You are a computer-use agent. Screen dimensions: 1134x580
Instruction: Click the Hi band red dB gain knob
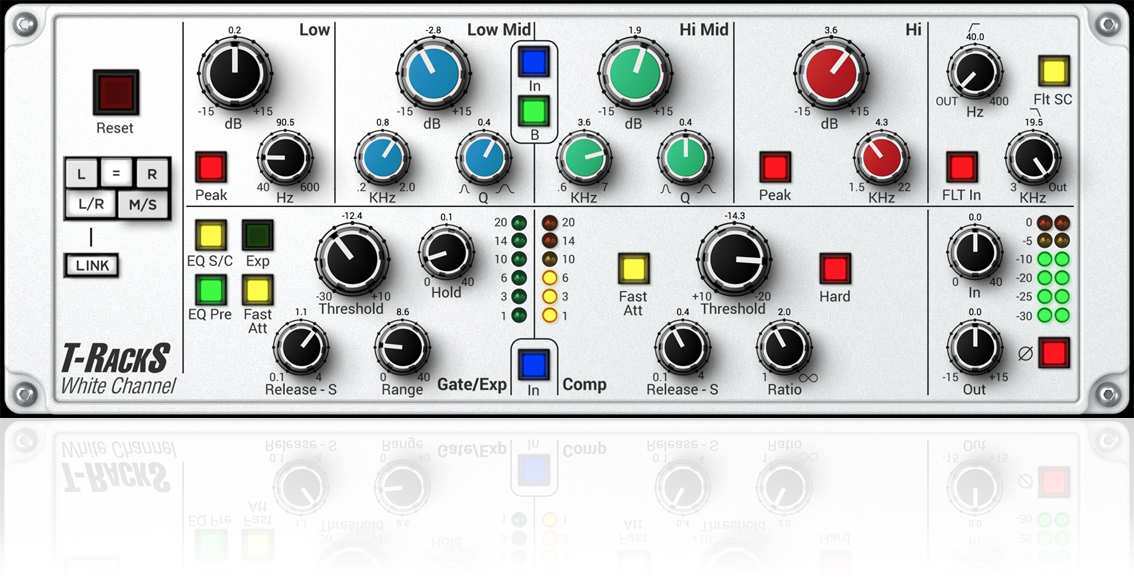click(831, 72)
